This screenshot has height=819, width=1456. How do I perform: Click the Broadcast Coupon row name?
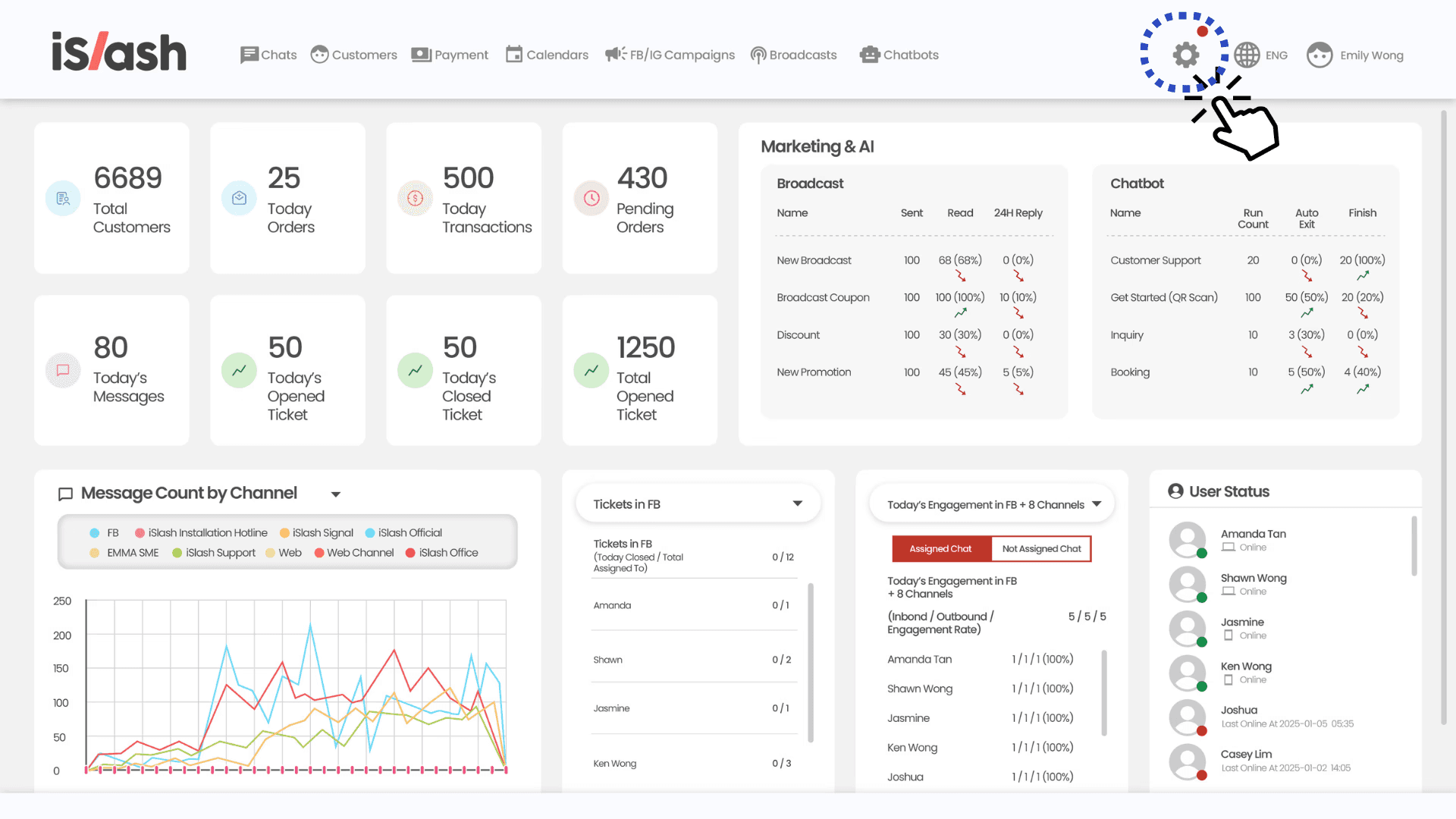tap(823, 297)
